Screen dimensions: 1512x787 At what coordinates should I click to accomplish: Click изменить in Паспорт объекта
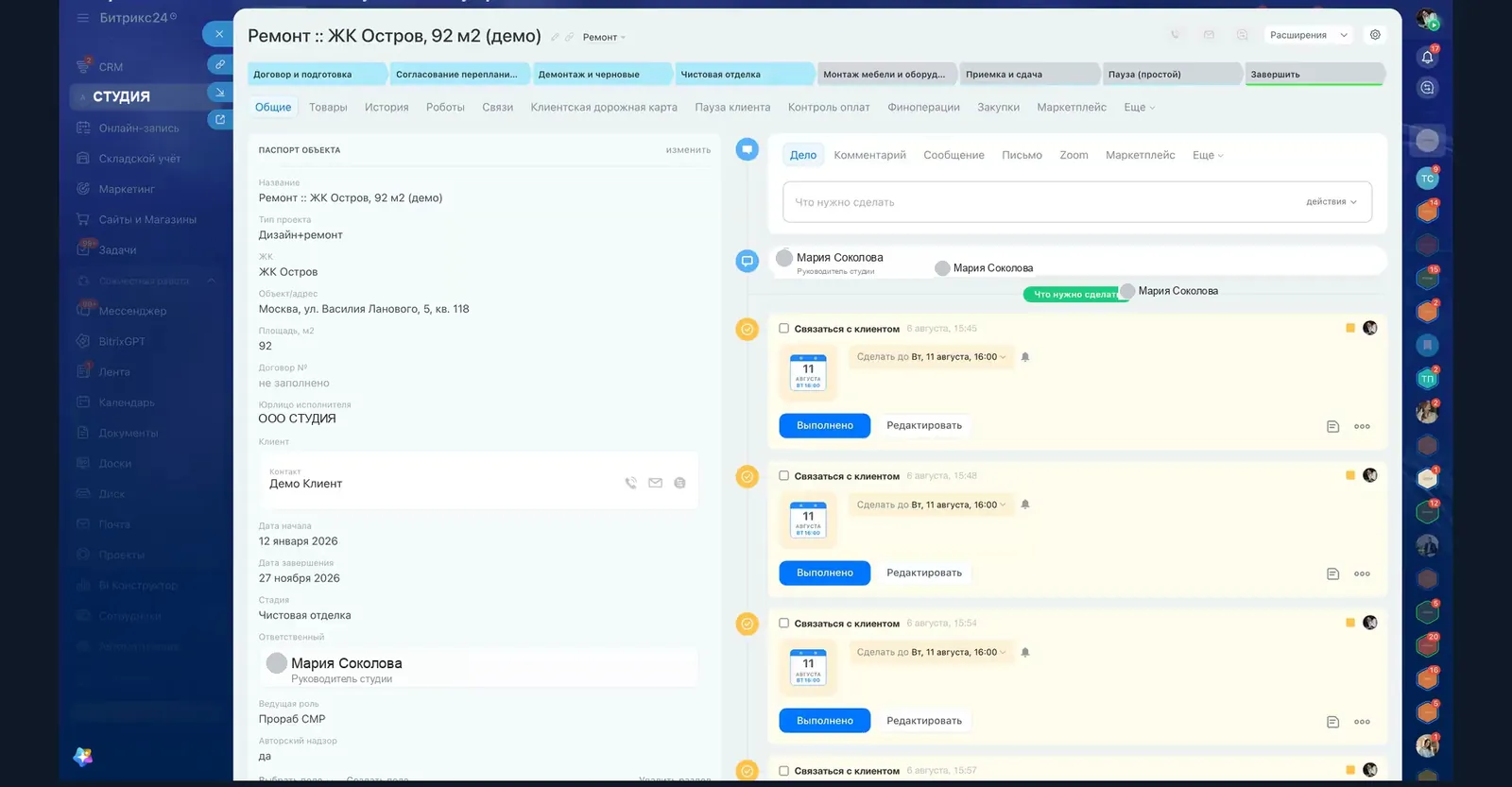688,150
